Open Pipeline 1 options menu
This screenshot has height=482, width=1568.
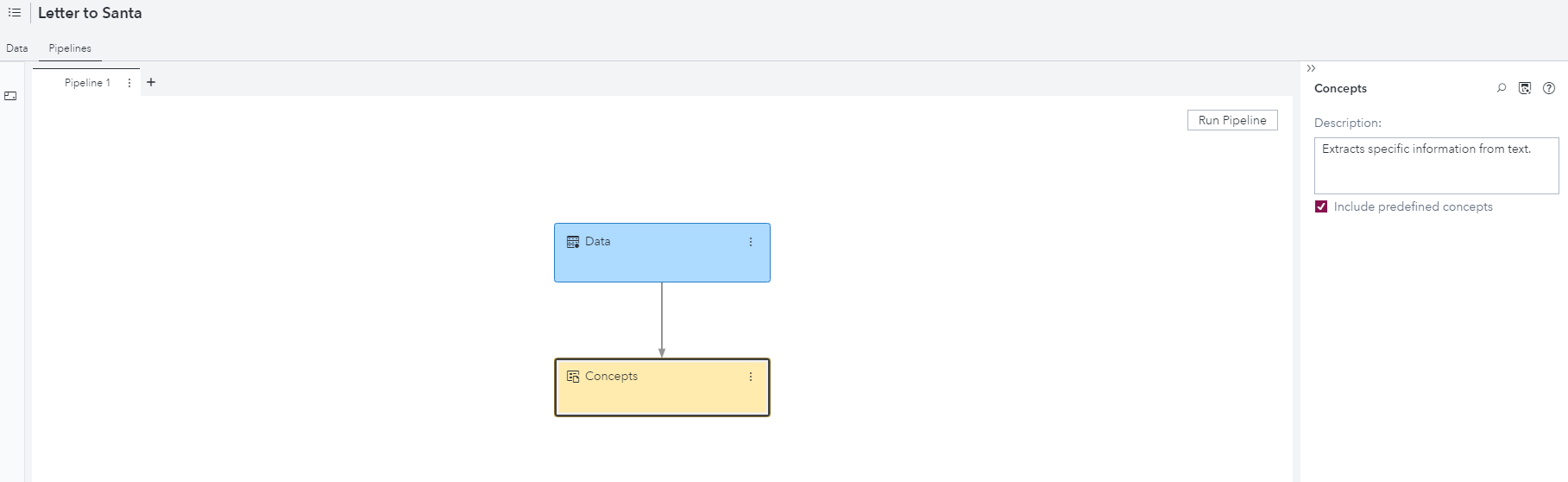(x=129, y=83)
